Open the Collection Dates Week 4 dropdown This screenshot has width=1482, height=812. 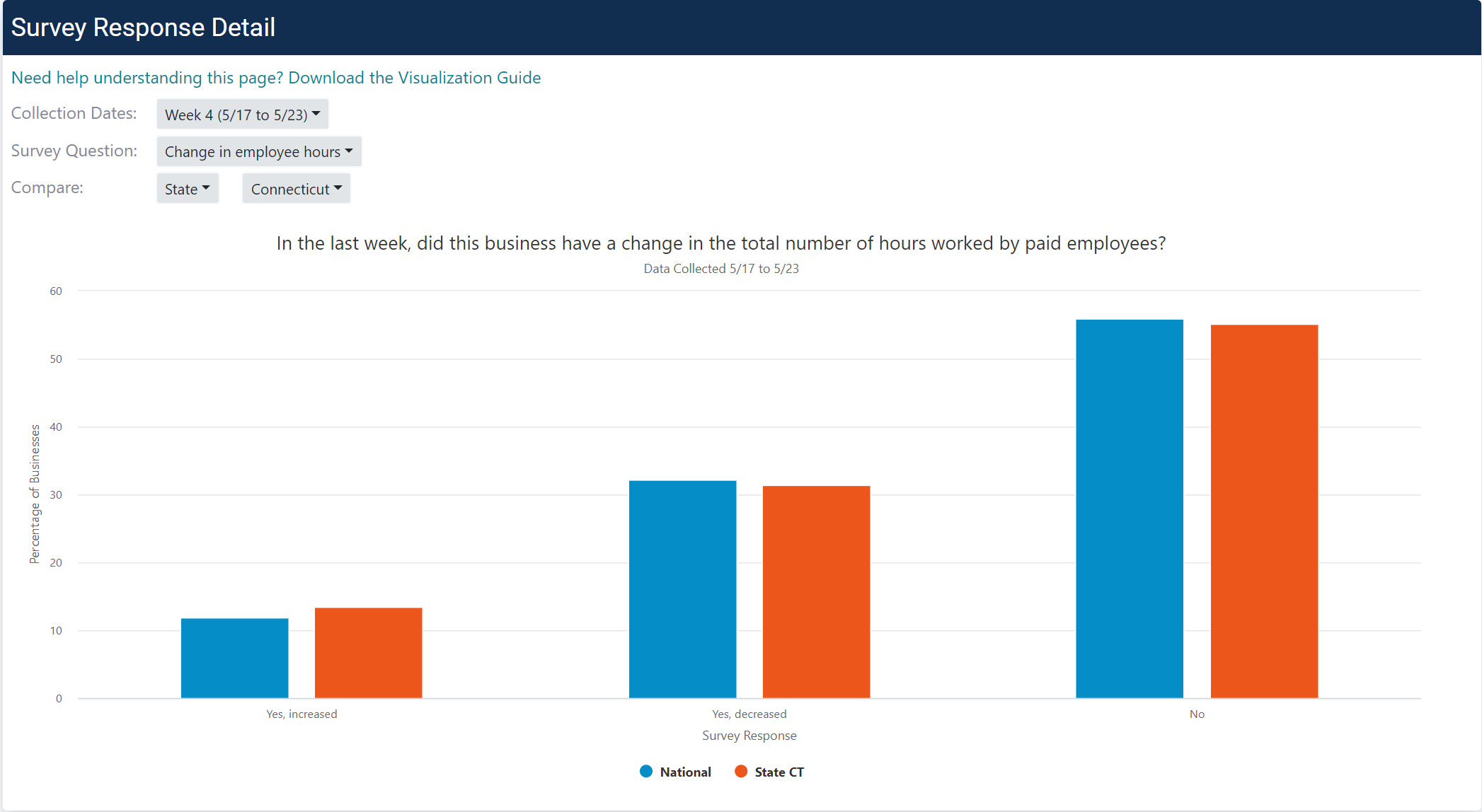(x=242, y=115)
